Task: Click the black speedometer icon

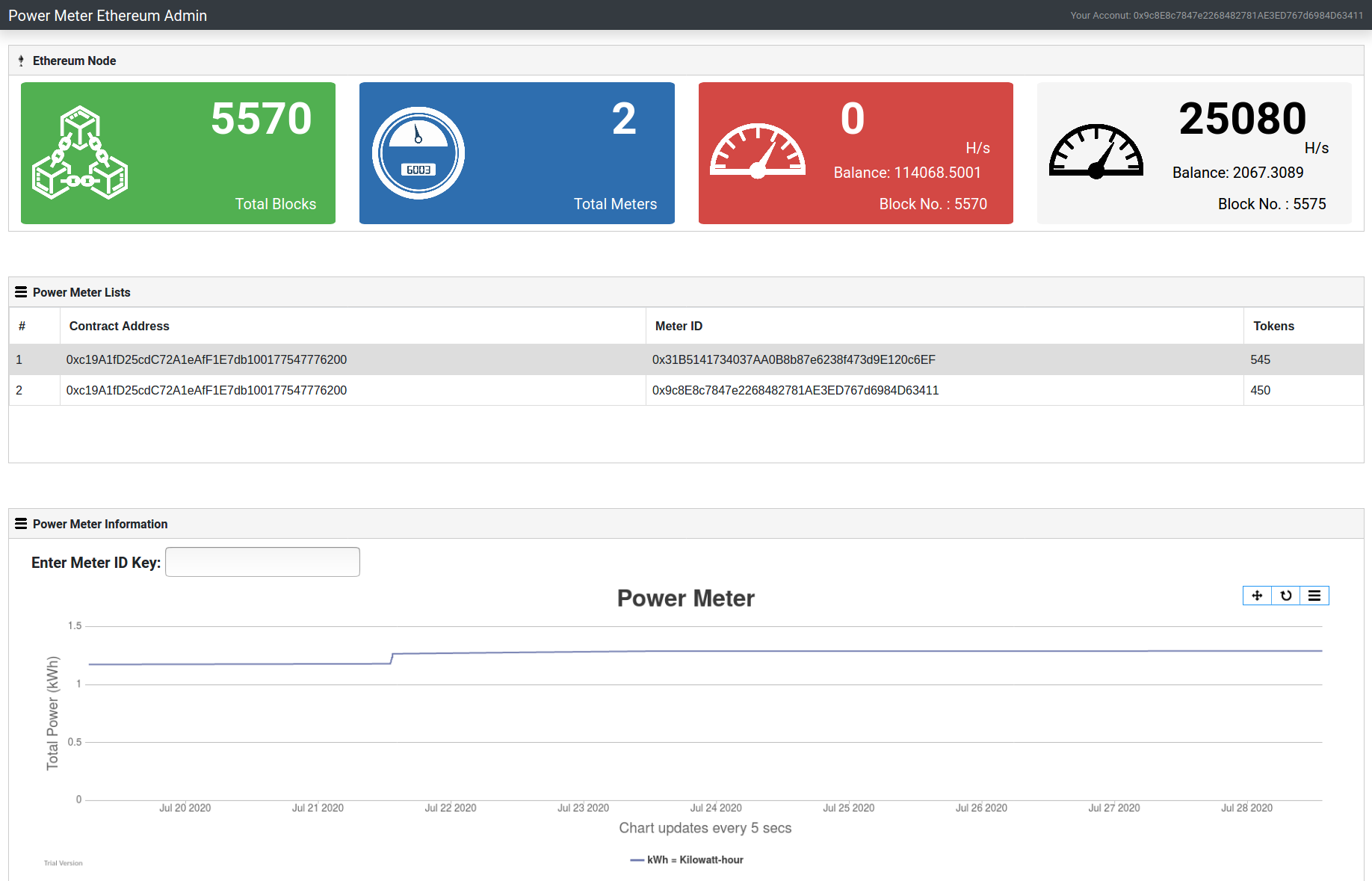Action: click(1096, 152)
